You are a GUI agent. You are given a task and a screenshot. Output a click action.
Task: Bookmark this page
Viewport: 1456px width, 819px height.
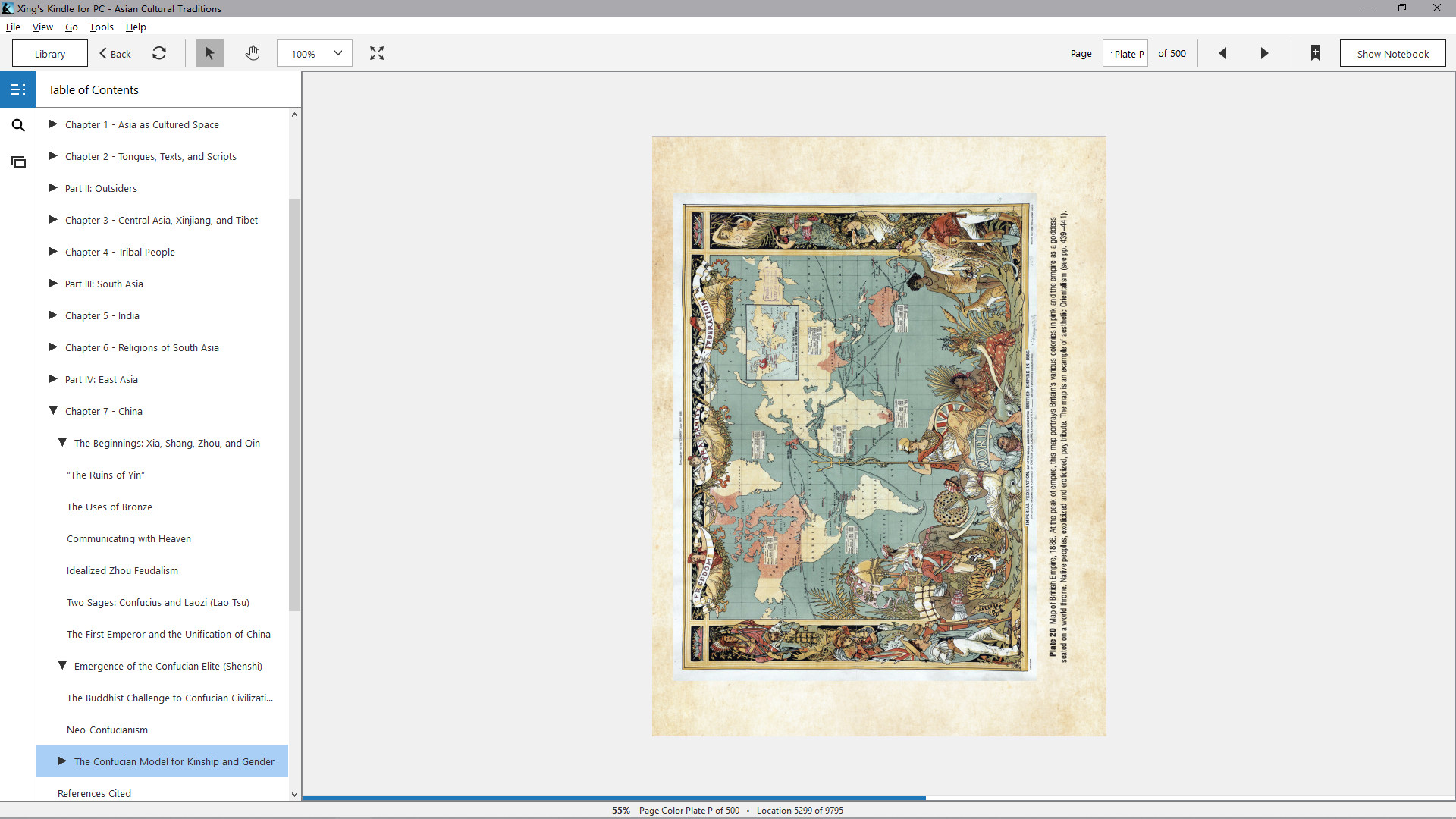(1316, 53)
